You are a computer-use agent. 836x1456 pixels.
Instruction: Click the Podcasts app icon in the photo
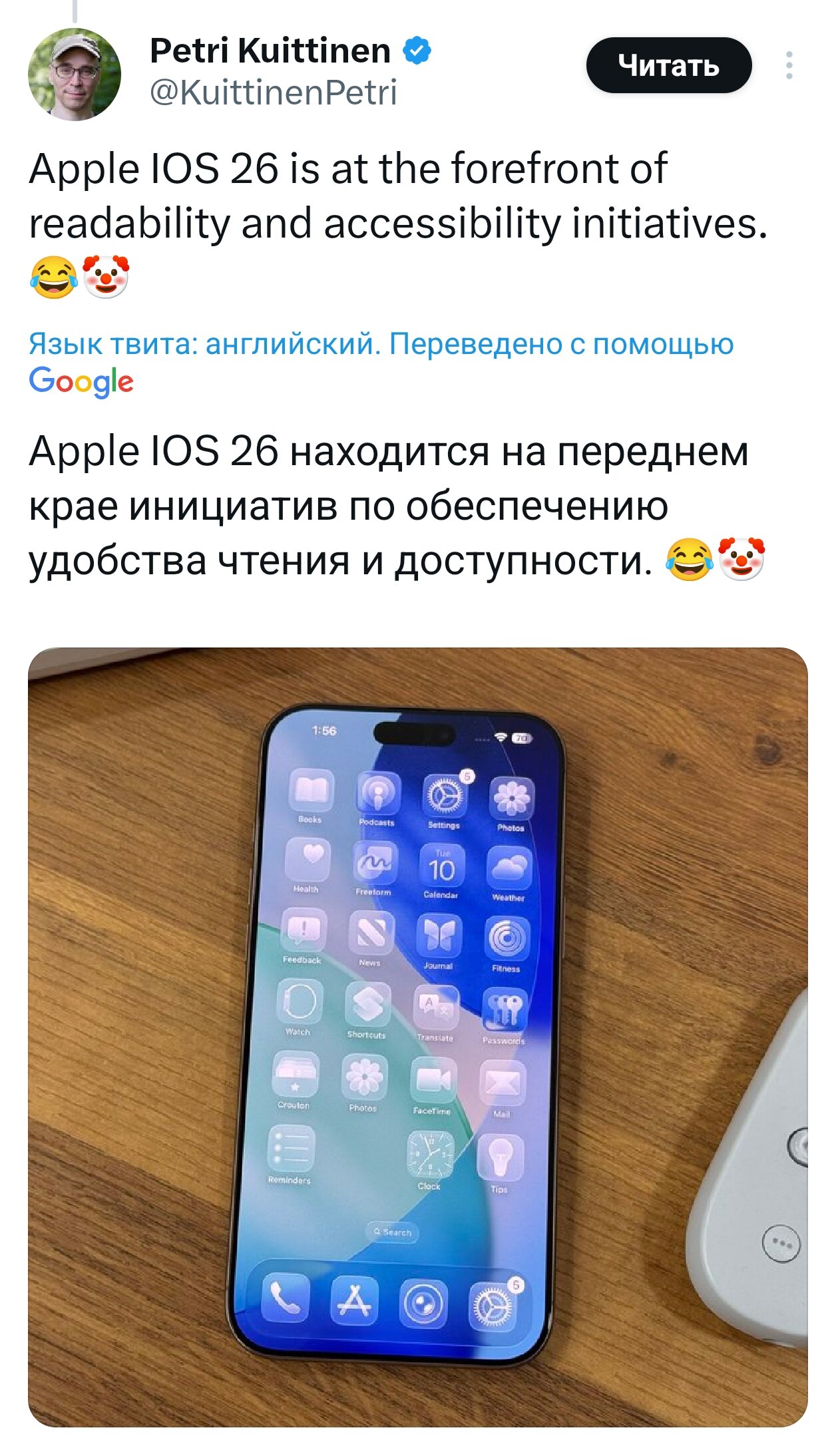pos(378,793)
